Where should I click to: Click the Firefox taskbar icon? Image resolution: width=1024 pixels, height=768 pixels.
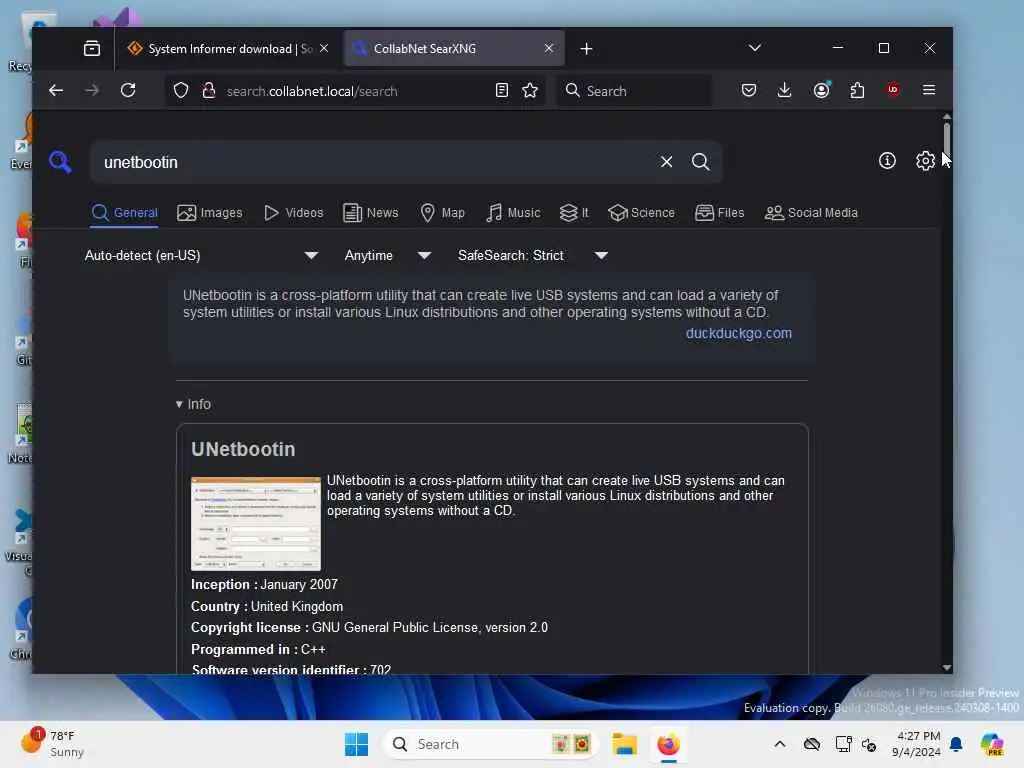(x=668, y=744)
